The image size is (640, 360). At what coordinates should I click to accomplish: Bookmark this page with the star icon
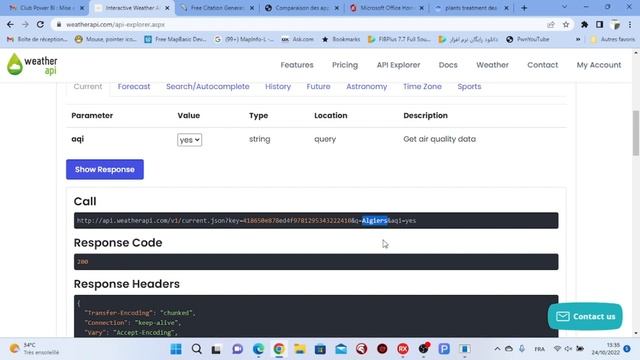(566, 24)
